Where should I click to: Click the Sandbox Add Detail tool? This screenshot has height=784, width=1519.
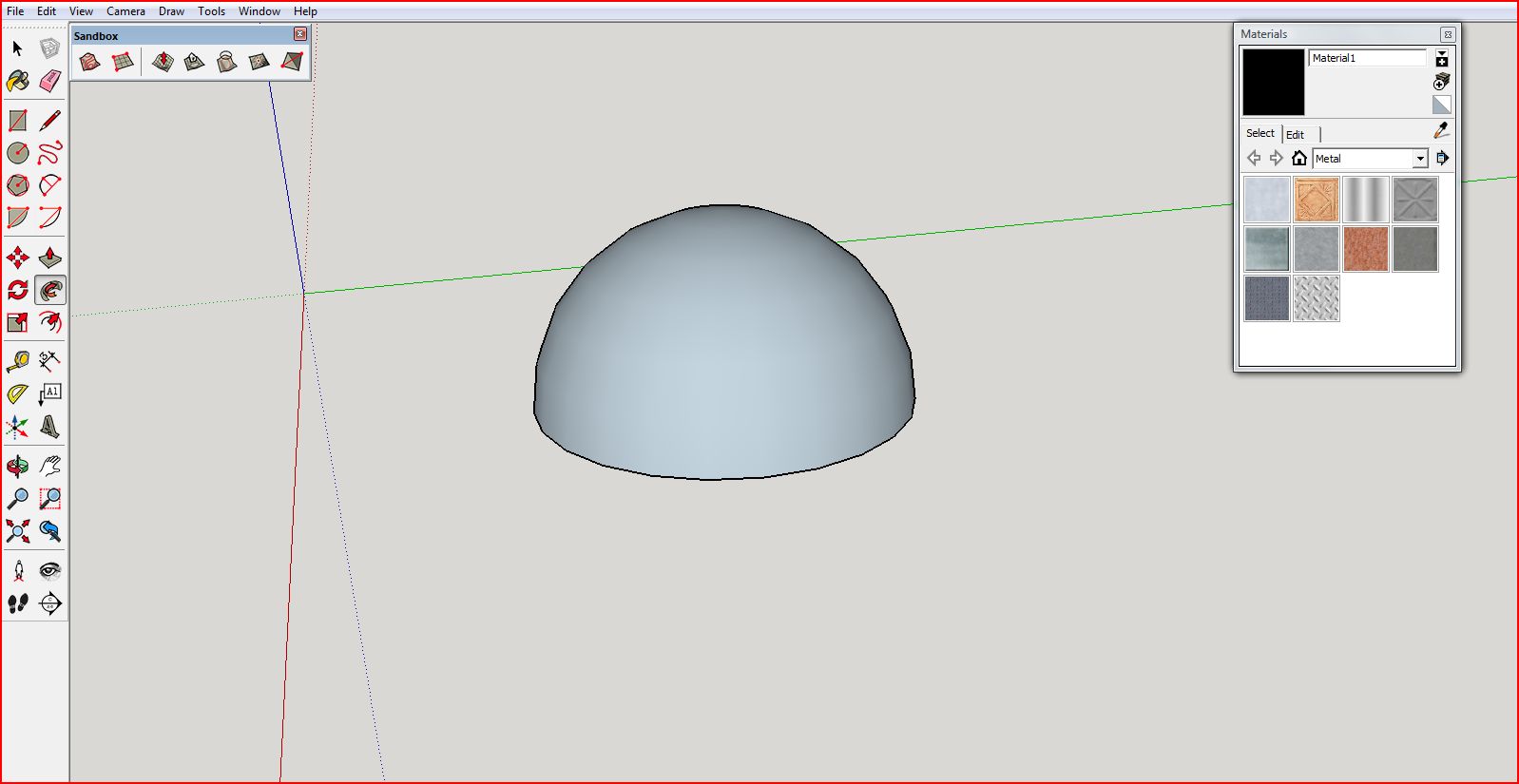coord(259,62)
